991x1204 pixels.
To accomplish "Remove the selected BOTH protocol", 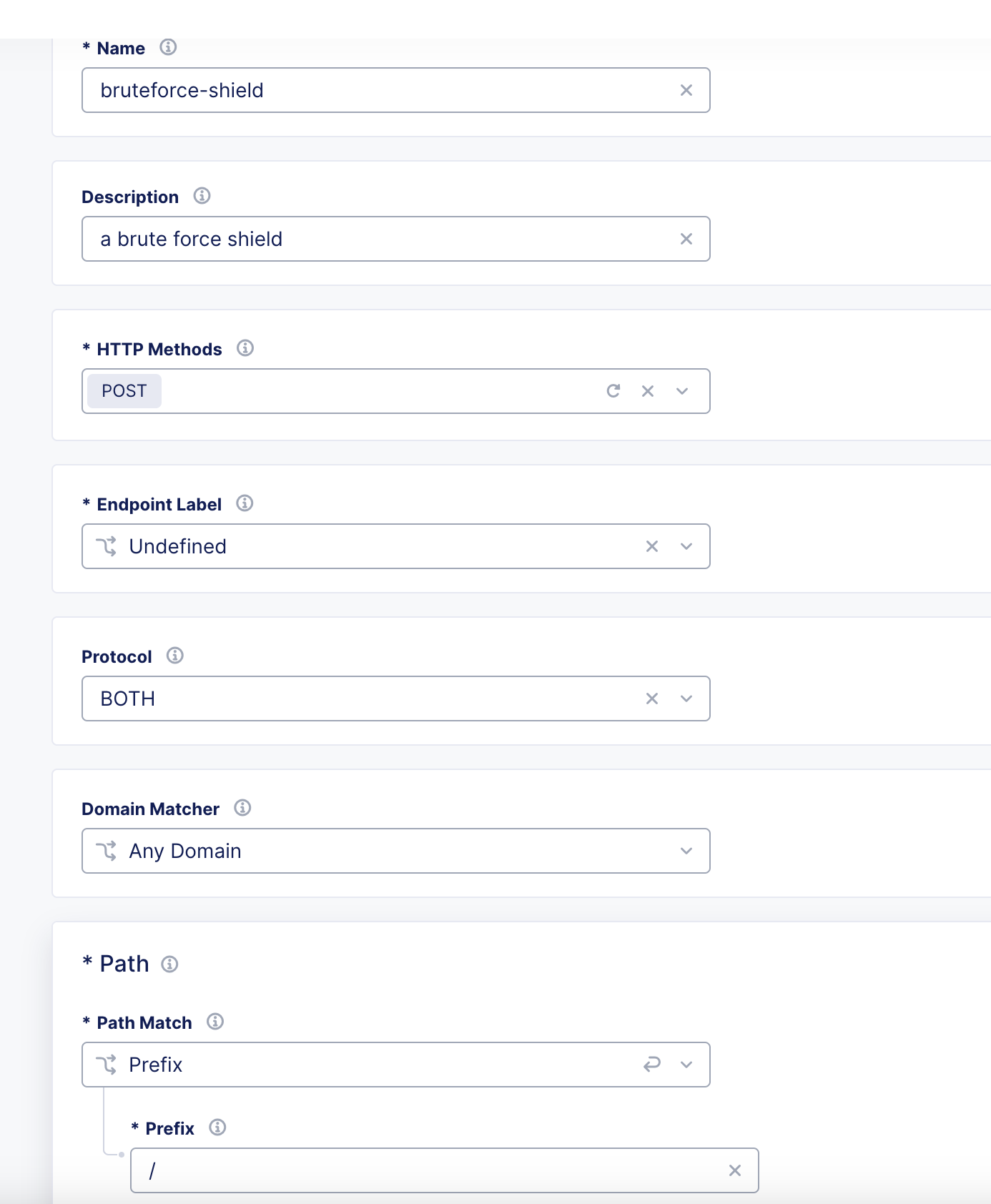I will pos(651,699).
